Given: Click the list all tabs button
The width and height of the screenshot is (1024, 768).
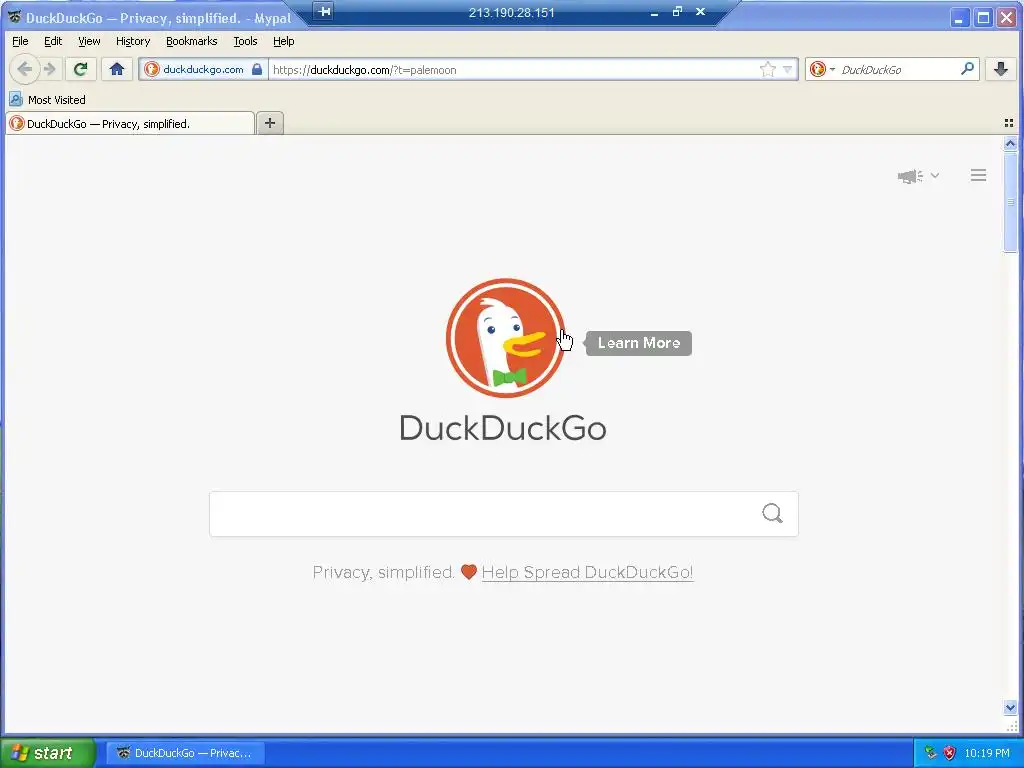Looking at the screenshot, I should [x=1008, y=123].
